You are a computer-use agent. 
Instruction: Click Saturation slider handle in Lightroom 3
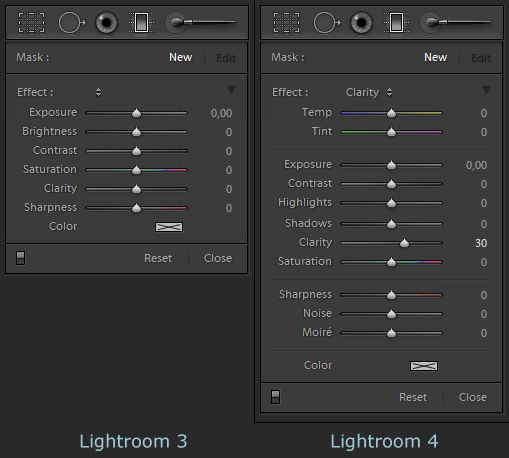coord(136,170)
